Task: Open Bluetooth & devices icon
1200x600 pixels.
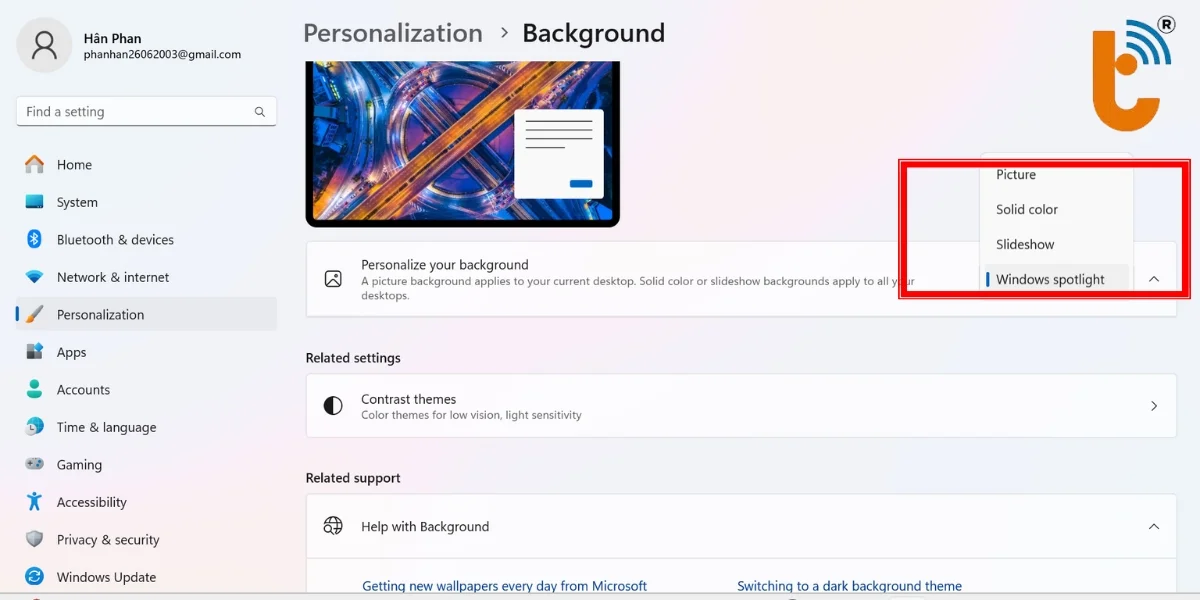Action: point(35,239)
